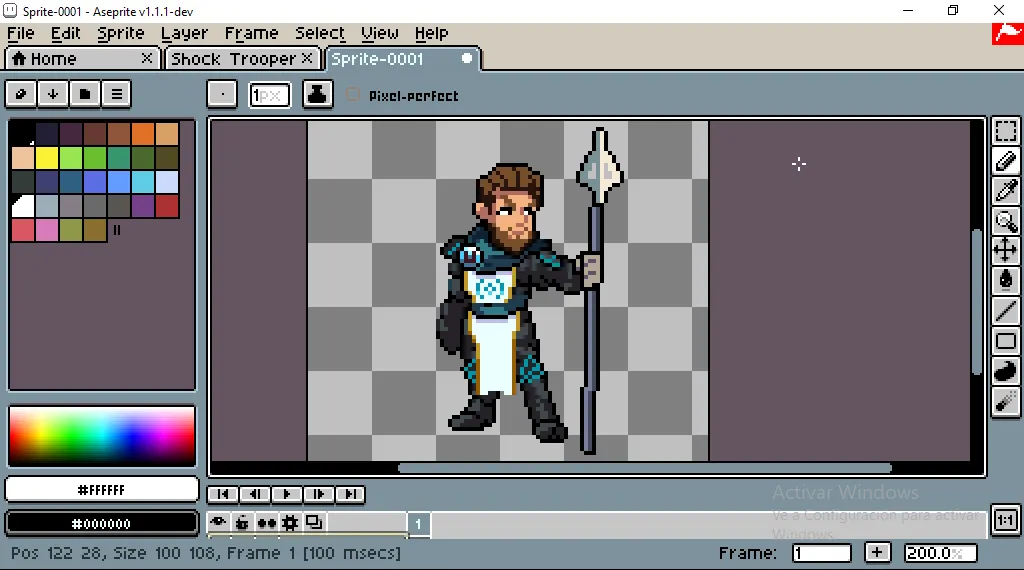1024x570 pixels.
Task: Select frame 1 in the timeline
Action: (419, 524)
